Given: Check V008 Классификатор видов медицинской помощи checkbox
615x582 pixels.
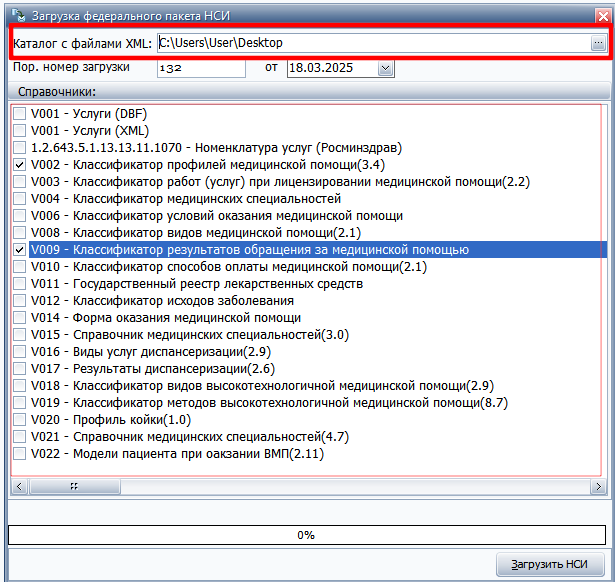Looking at the screenshot, I should point(19,233).
